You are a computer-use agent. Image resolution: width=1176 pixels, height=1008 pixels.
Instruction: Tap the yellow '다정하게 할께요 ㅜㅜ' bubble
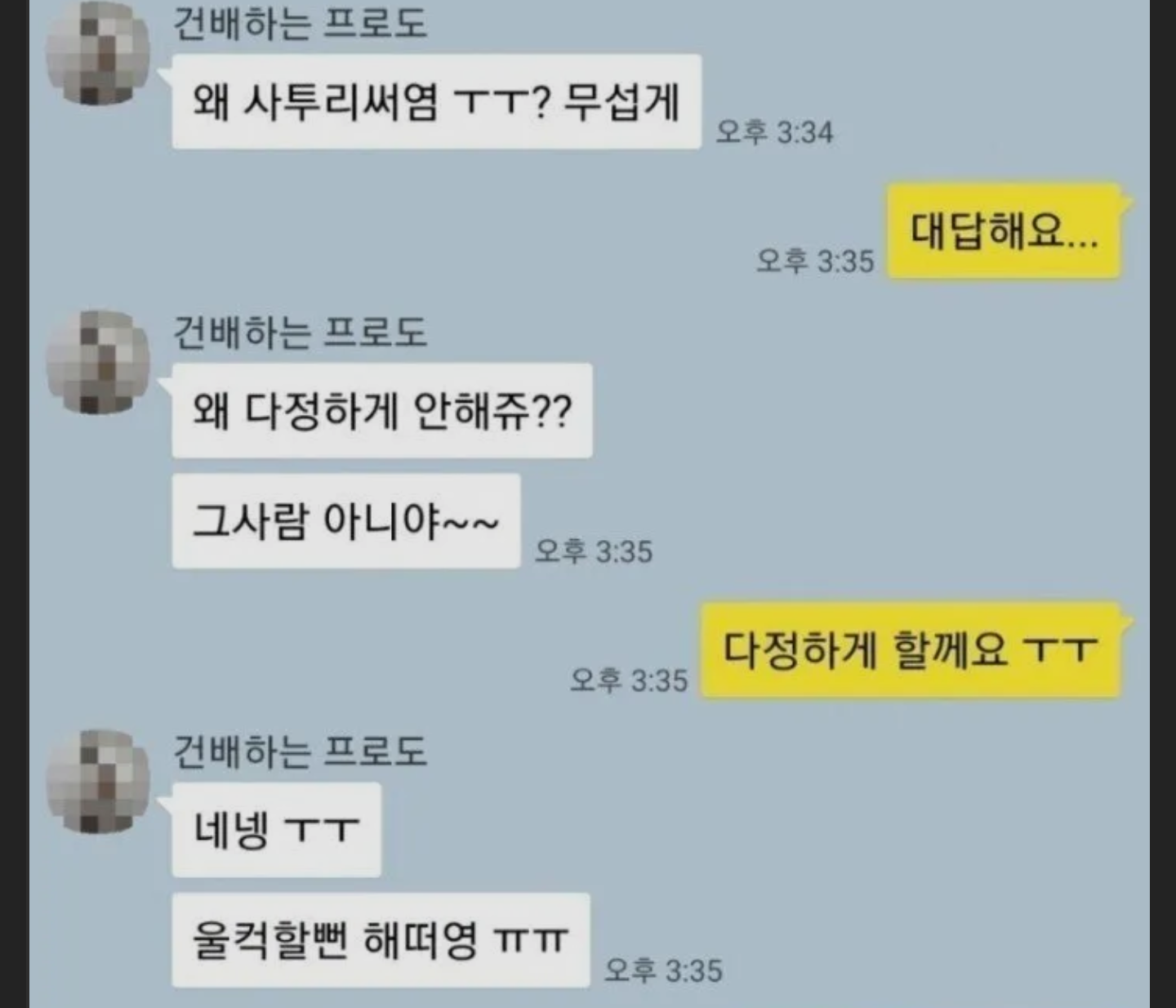click(911, 650)
